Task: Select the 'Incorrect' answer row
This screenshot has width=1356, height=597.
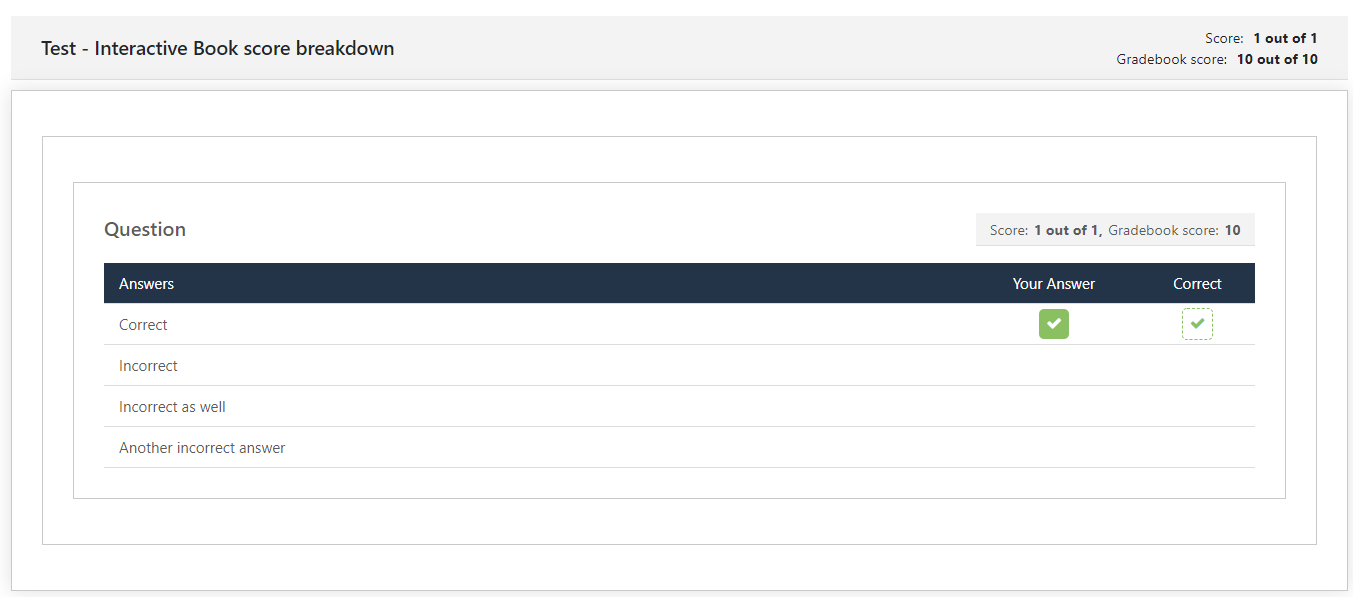Action: (679, 366)
